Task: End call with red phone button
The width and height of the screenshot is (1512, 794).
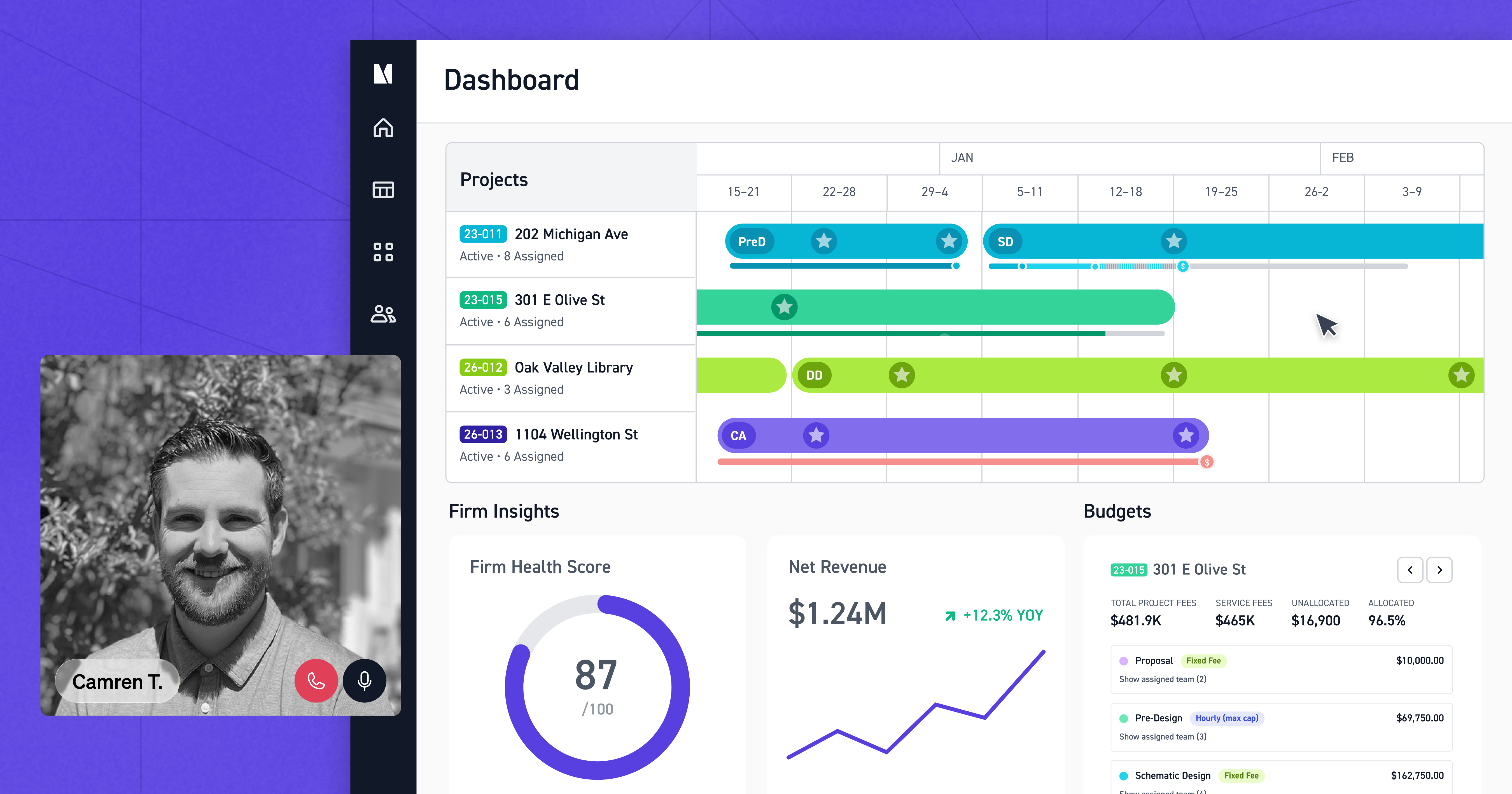Action: 316,681
